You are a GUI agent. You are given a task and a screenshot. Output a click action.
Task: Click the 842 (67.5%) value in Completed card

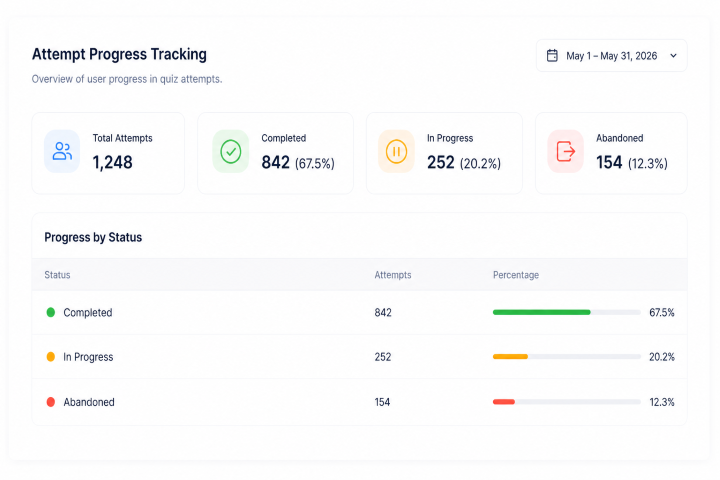(x=298, y=163)
